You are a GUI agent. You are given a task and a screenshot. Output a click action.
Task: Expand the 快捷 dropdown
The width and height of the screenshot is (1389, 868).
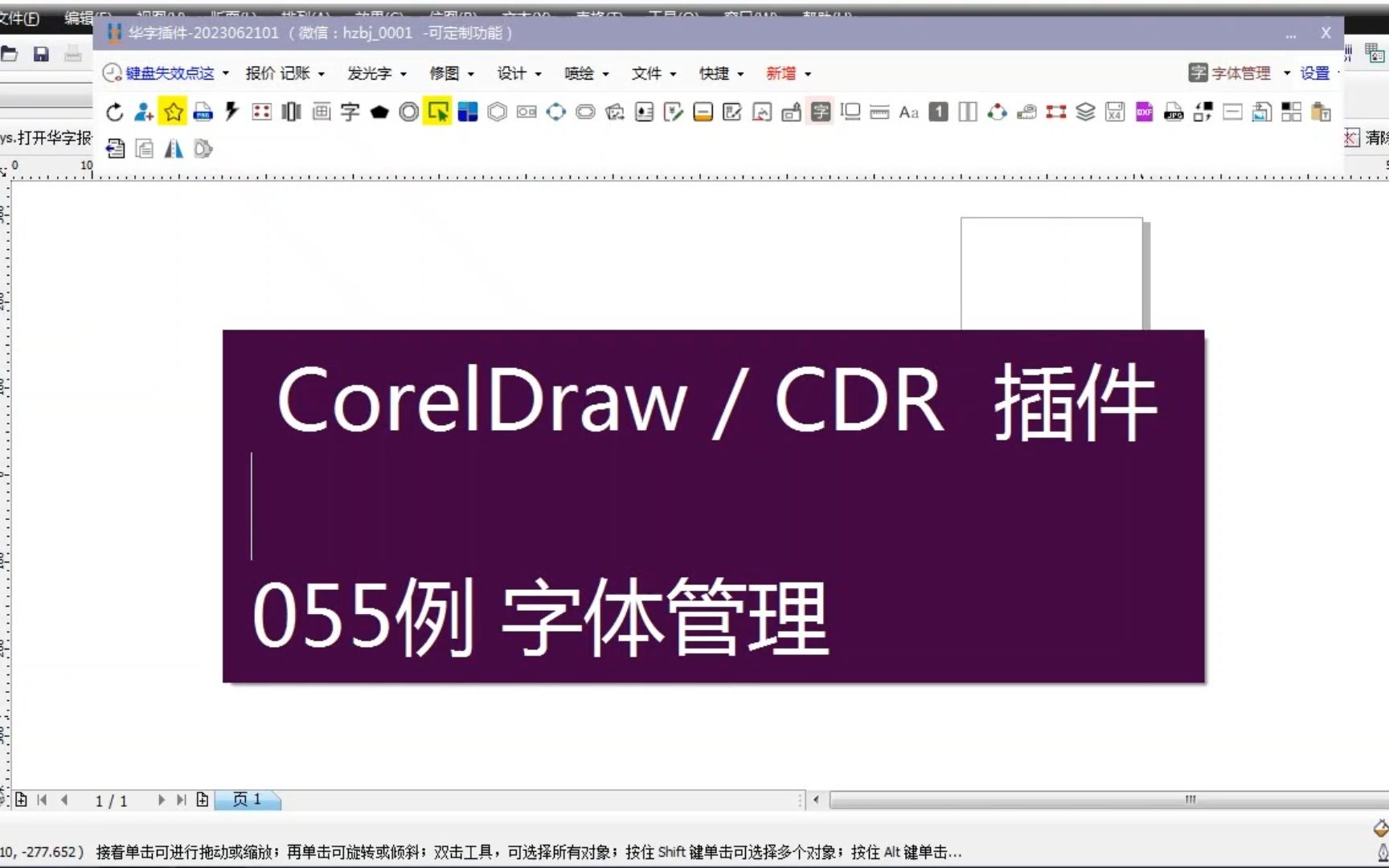tap(722, 73)
